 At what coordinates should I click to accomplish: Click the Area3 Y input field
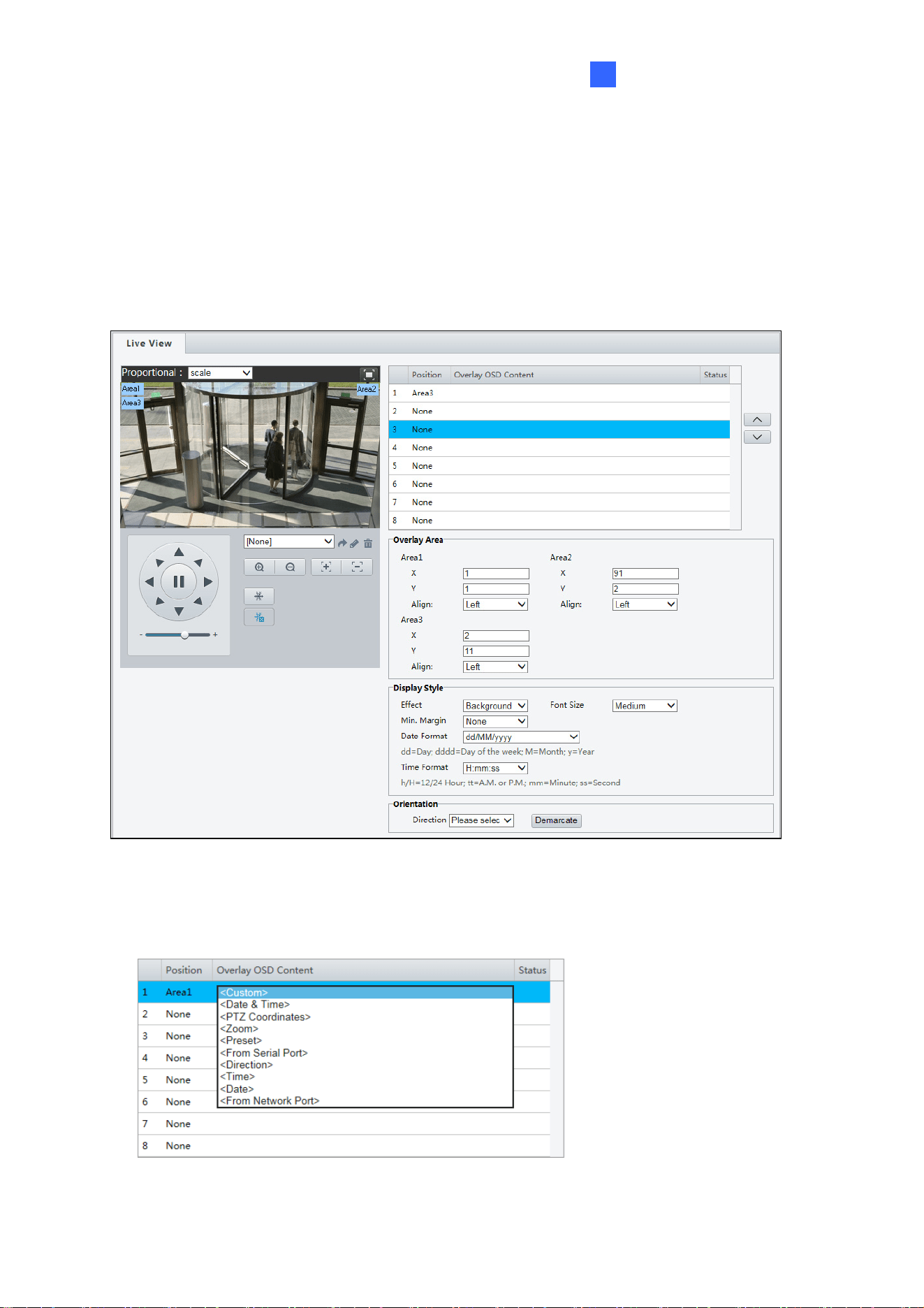click(x=496, y=651)
